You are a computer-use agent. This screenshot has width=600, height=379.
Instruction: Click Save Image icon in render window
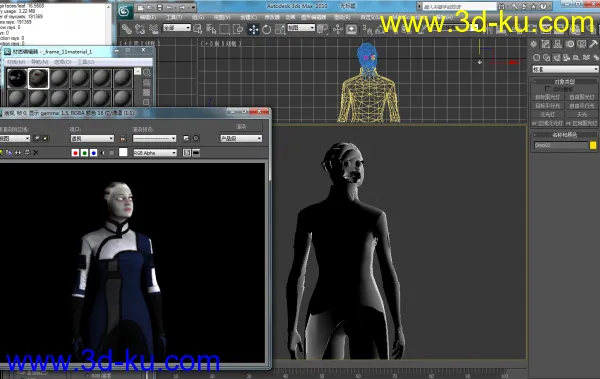pos(1,153)
